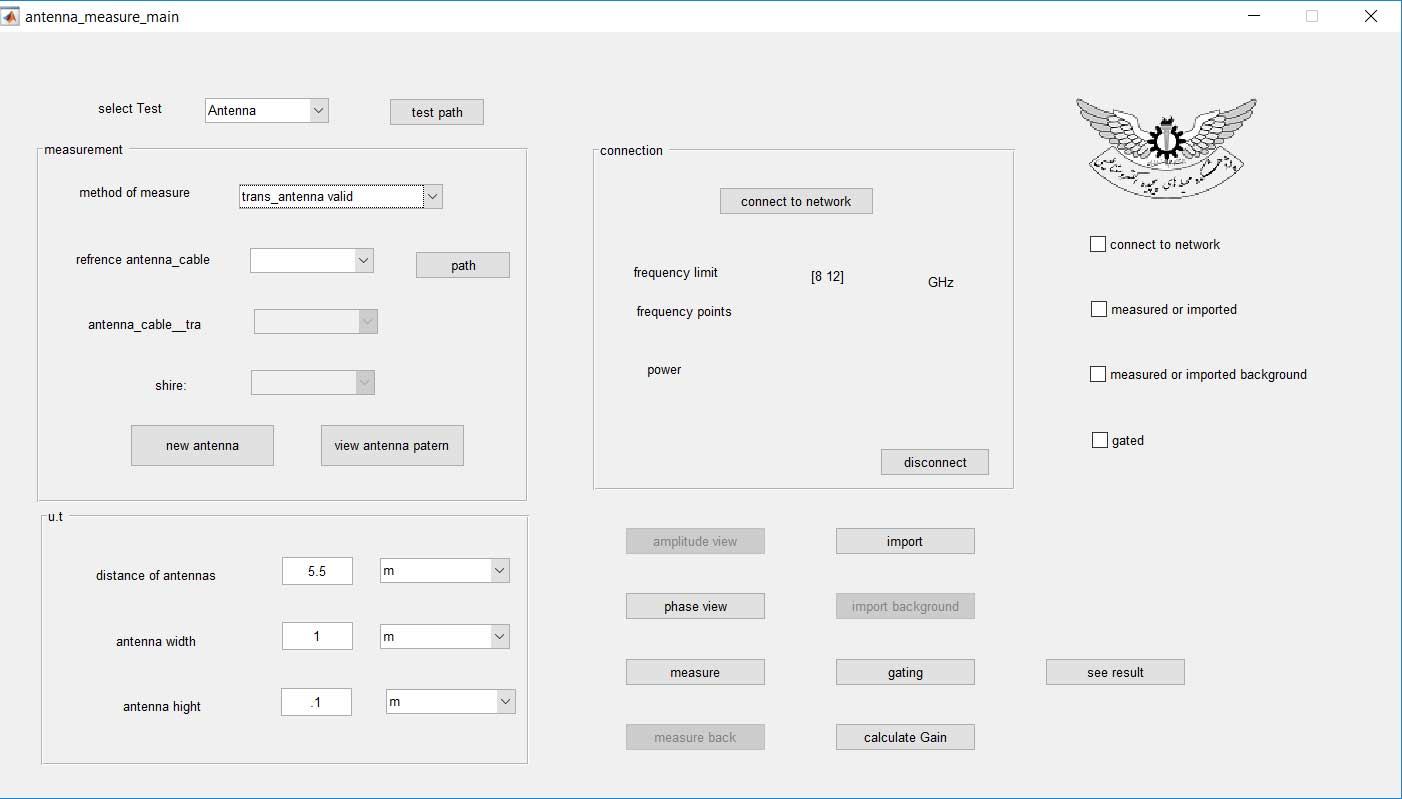Click the MATLAB icon in title bar
1402x799 pixels.
11,16
